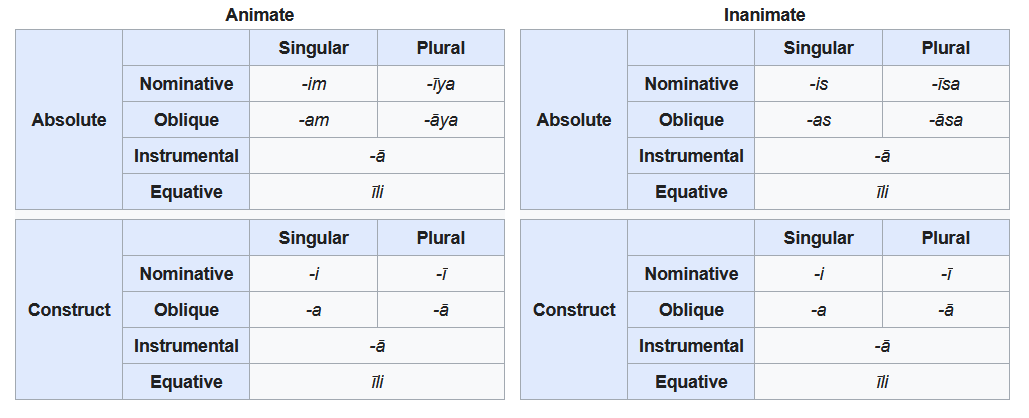The height and width of the screenshot is (418, 1029).
Task: Click the Inanimate Absolute oblique singular -as cell
Action: pos(818,120)
